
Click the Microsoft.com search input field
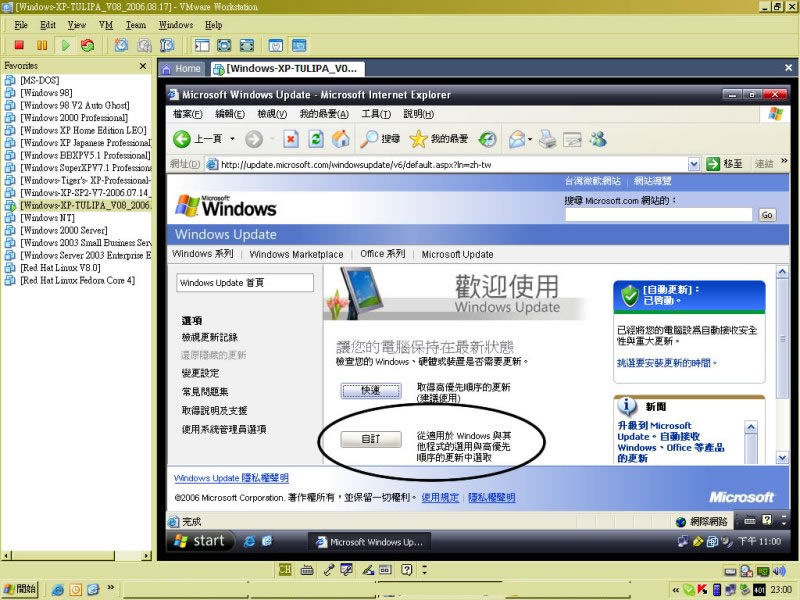tap(659, 215)
